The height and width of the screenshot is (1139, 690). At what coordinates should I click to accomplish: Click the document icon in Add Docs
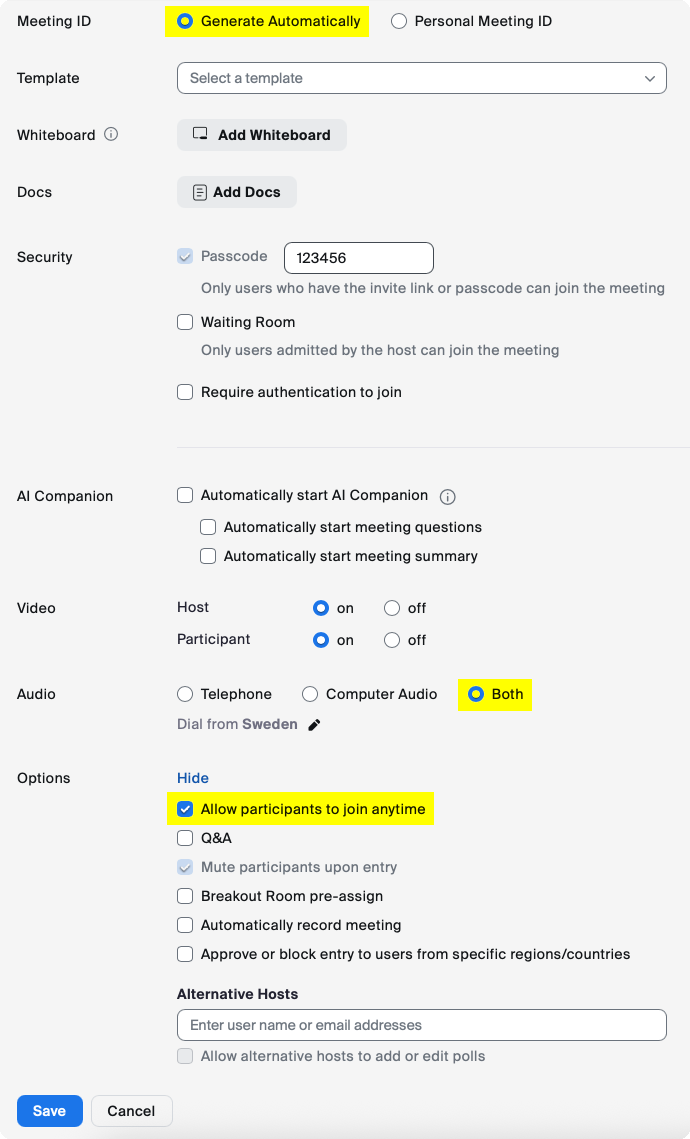[199, 192]
